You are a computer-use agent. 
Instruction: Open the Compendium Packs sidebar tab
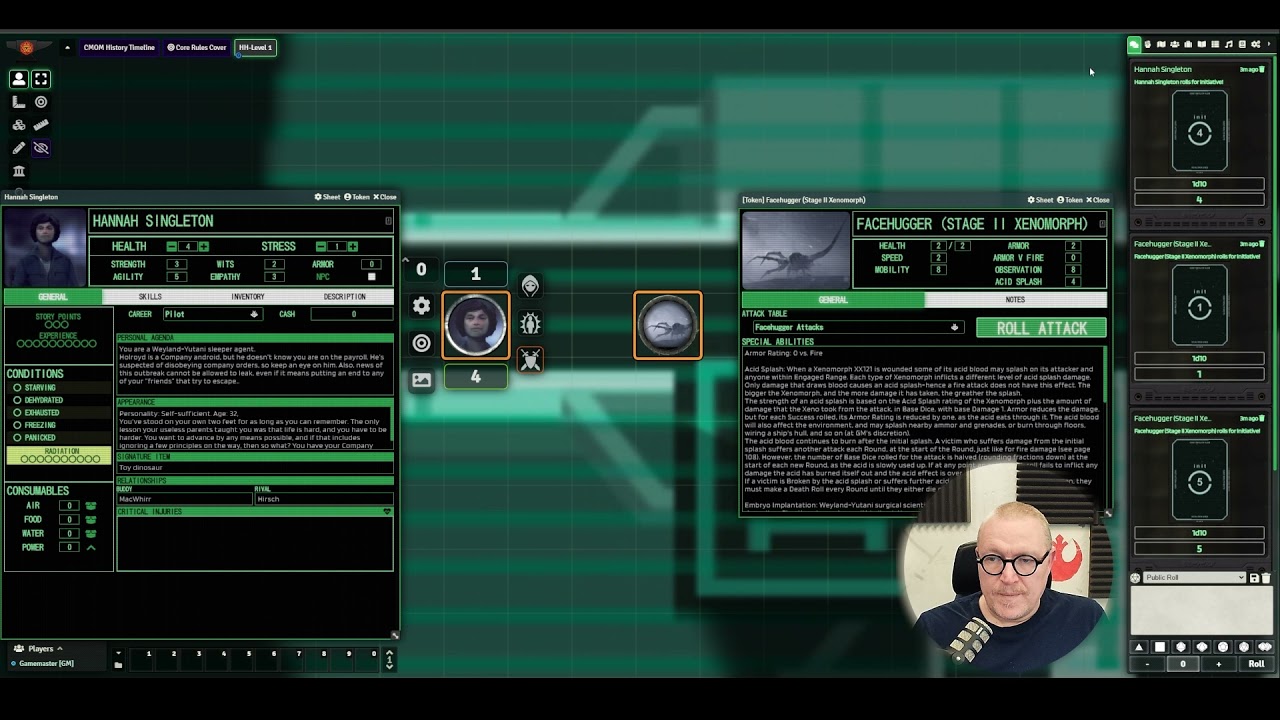point(1242,44)
